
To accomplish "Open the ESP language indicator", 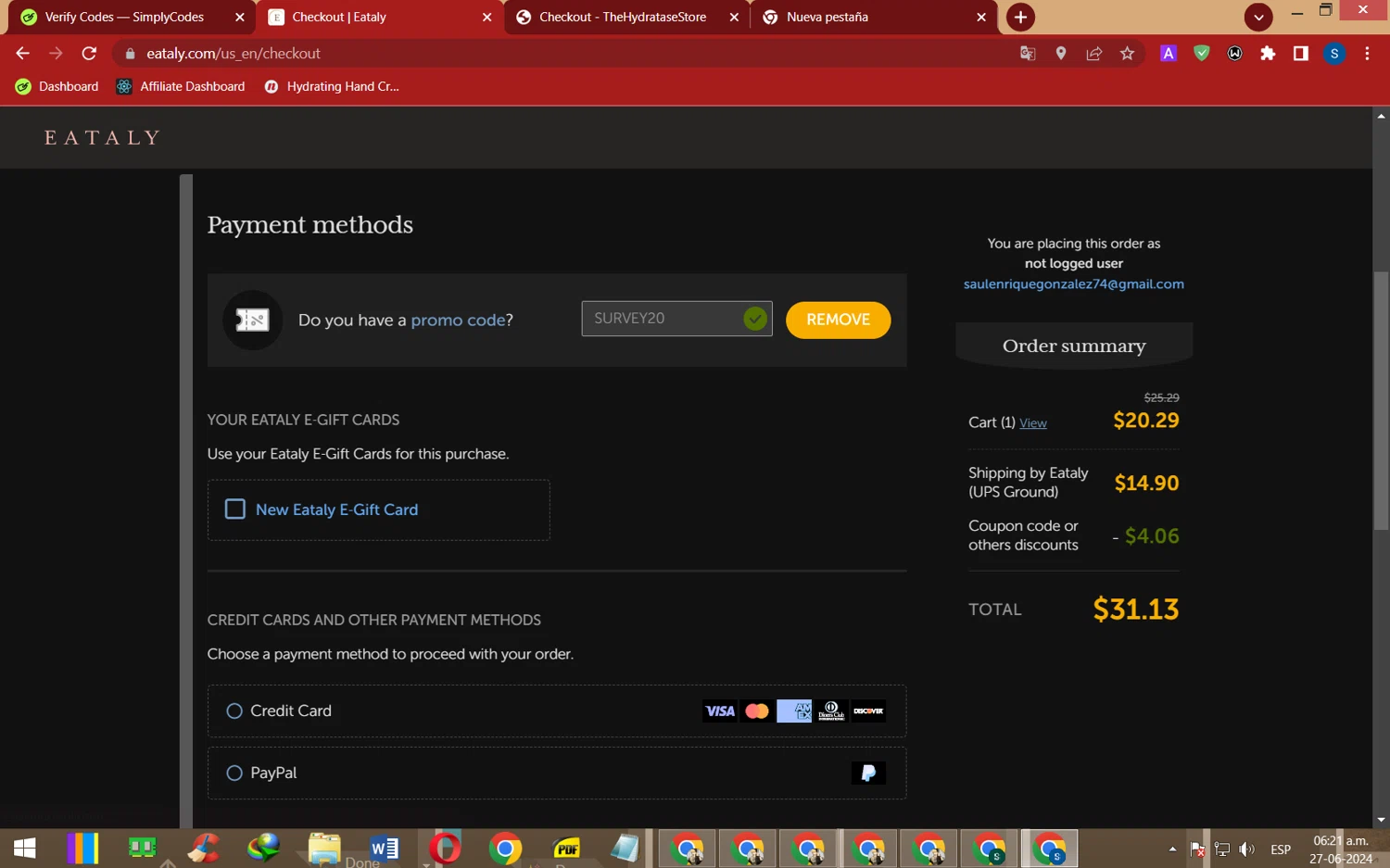I will tap(1281, 849).
